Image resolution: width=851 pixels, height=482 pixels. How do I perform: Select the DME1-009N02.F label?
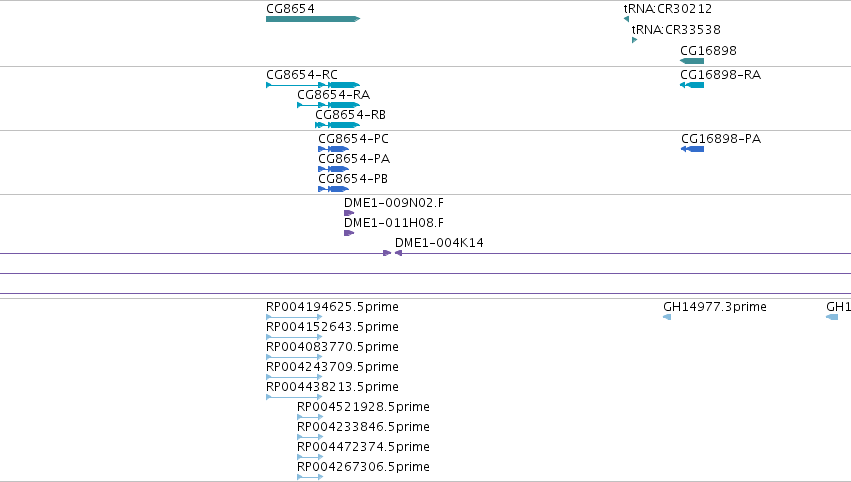(393, 203)
